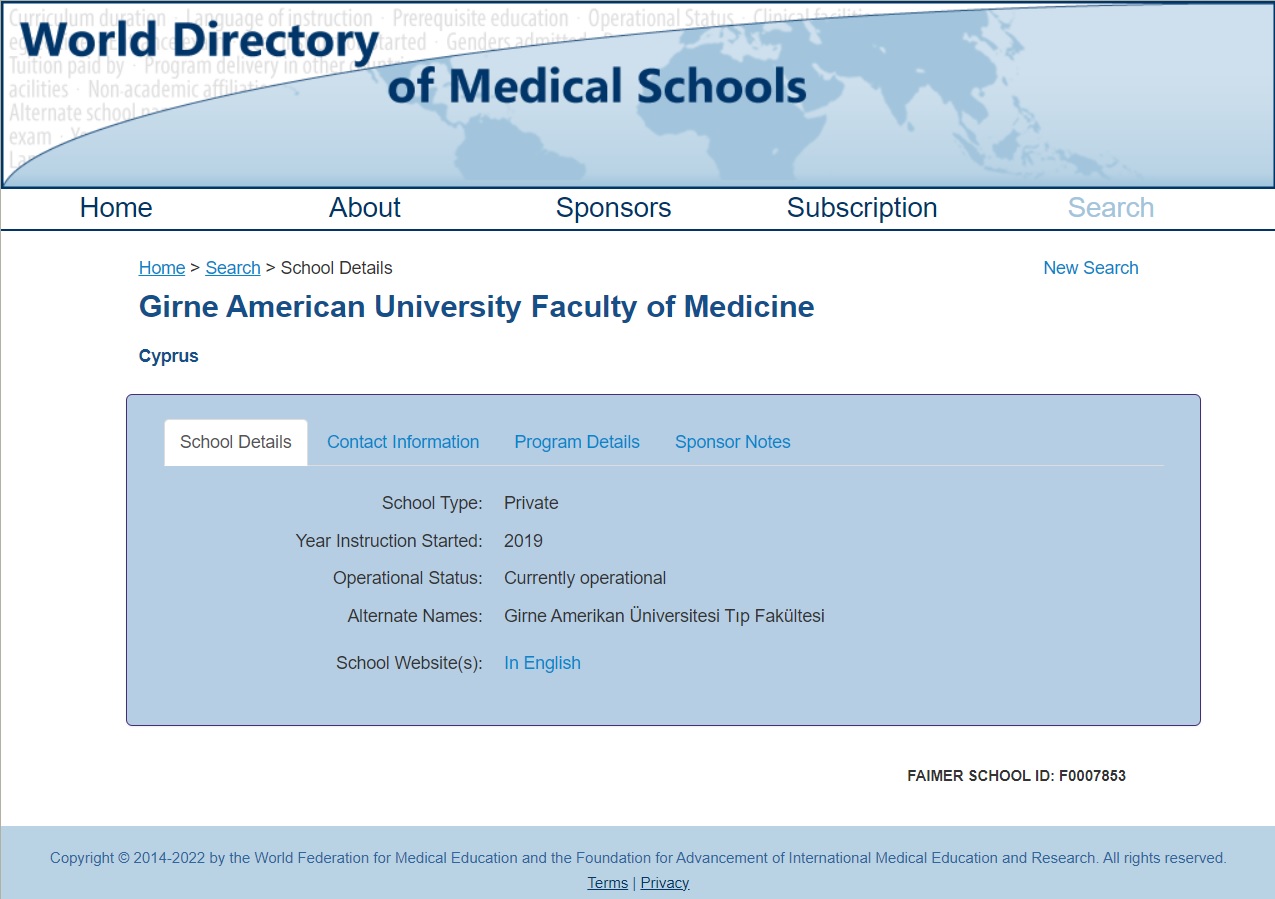Screen dimensions: 1275x899
Task: Open the Sponsors menu item
Action: [x=613, y=208]
